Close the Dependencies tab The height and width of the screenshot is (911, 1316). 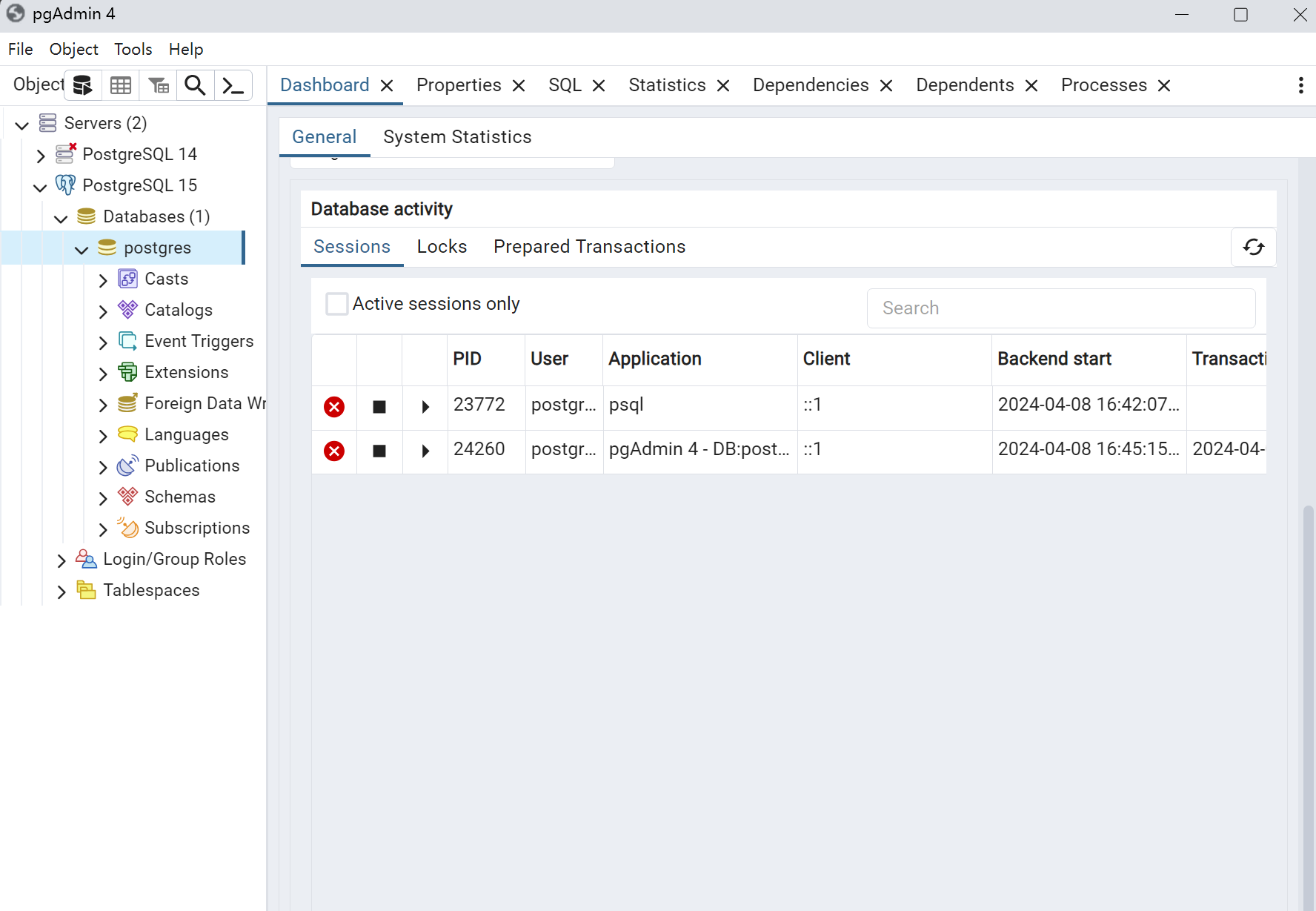pyautogui.click(x=886, y=86)
